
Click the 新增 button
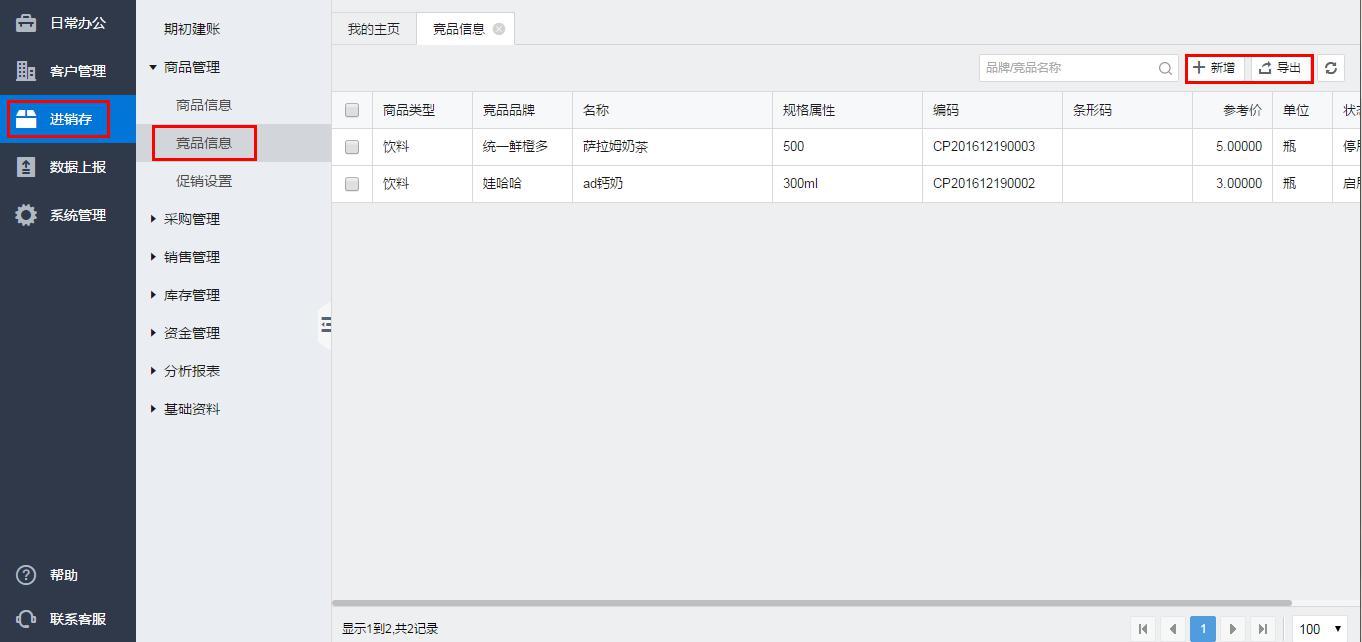(1215, 68)
